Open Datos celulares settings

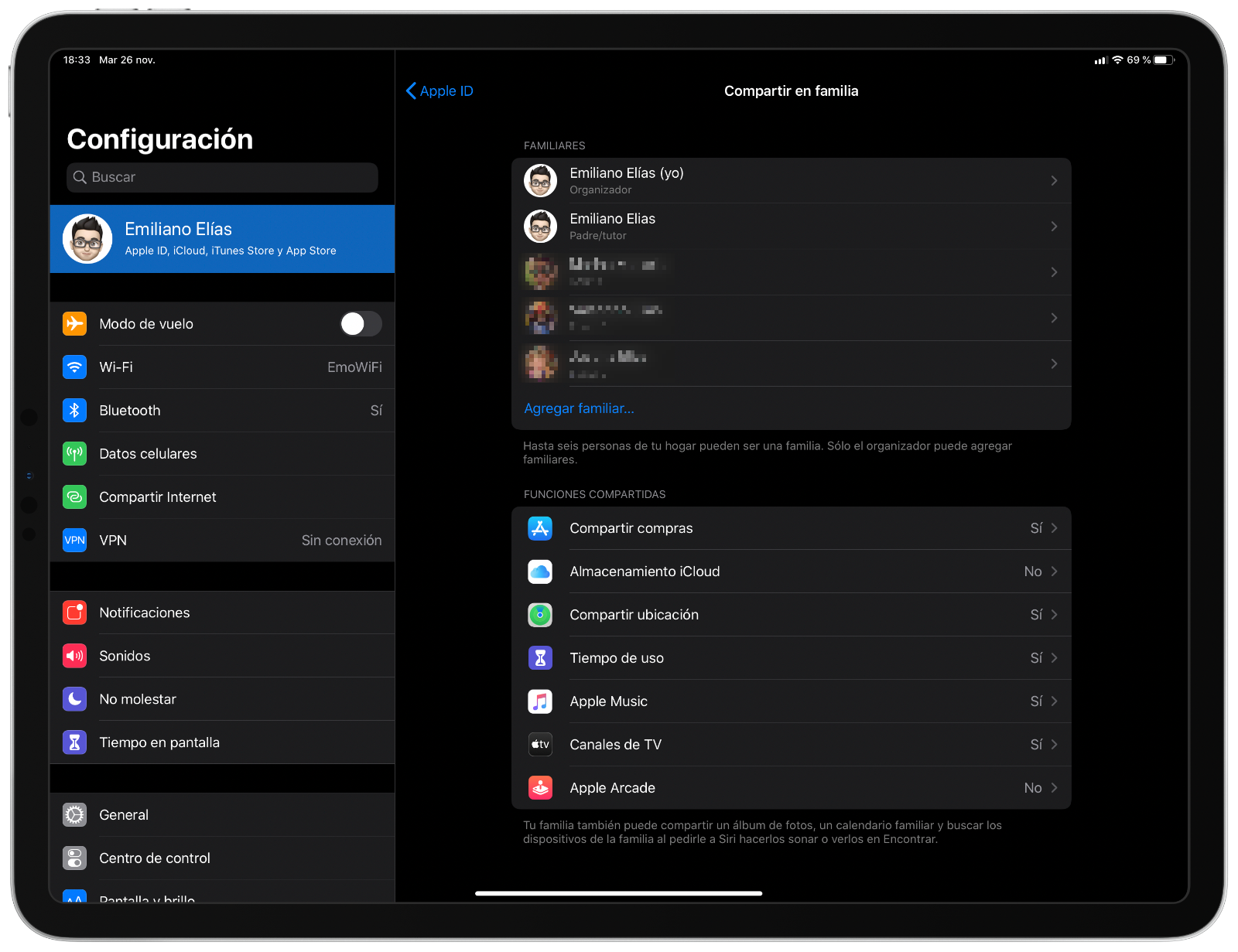tap(222, 453)
